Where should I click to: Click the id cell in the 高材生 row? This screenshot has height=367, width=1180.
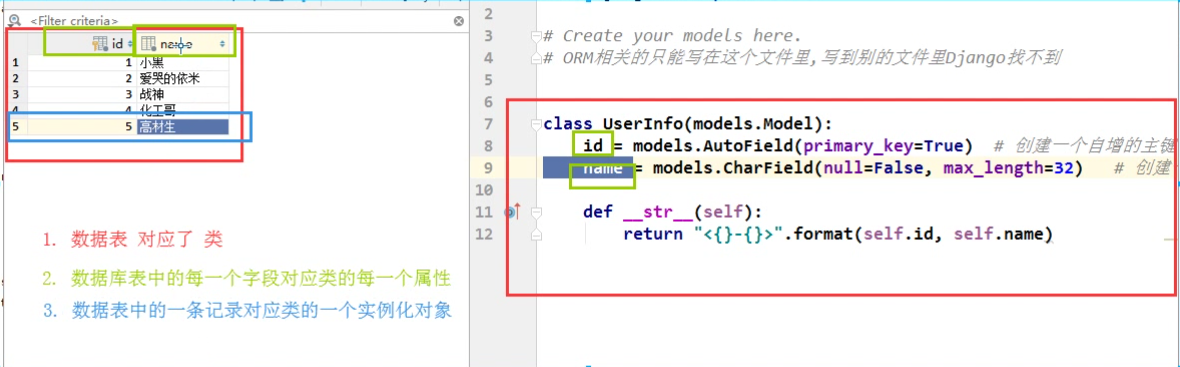click(81, 127)
